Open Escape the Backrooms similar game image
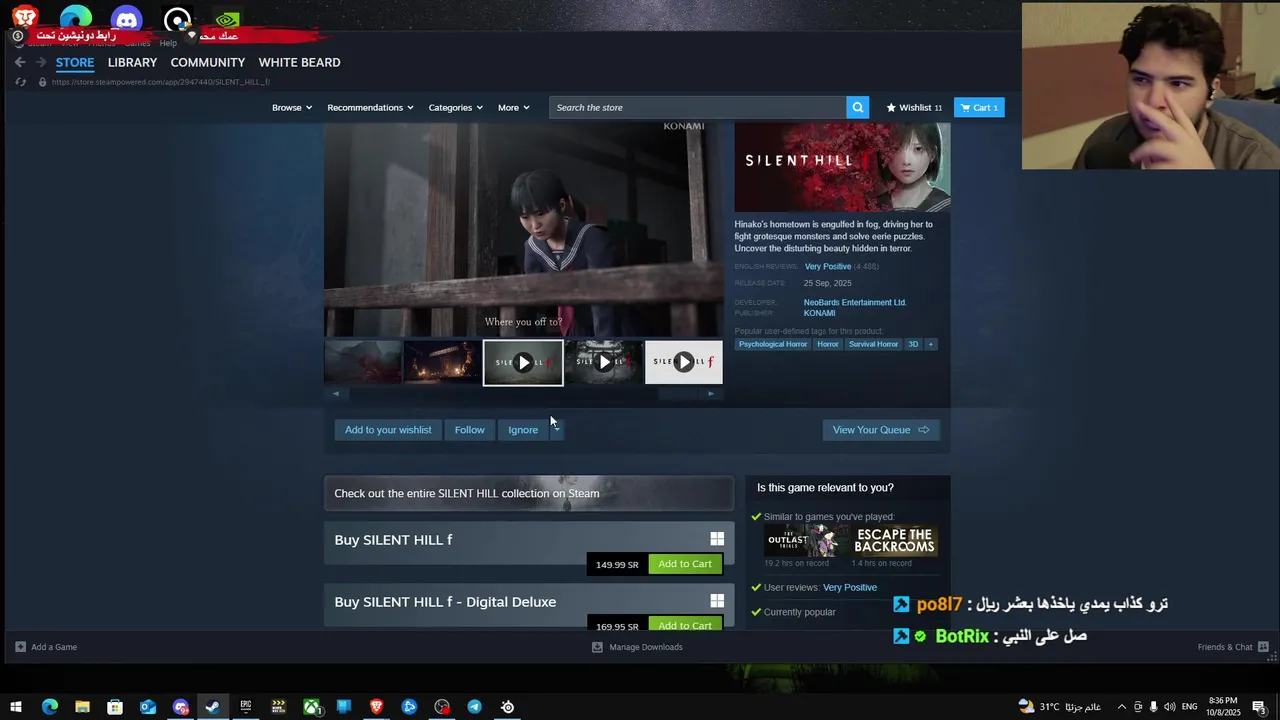 pos(895,541)
